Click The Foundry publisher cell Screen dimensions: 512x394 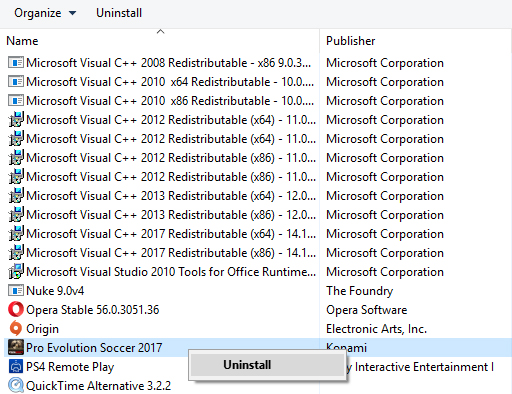tap(360, 291)
